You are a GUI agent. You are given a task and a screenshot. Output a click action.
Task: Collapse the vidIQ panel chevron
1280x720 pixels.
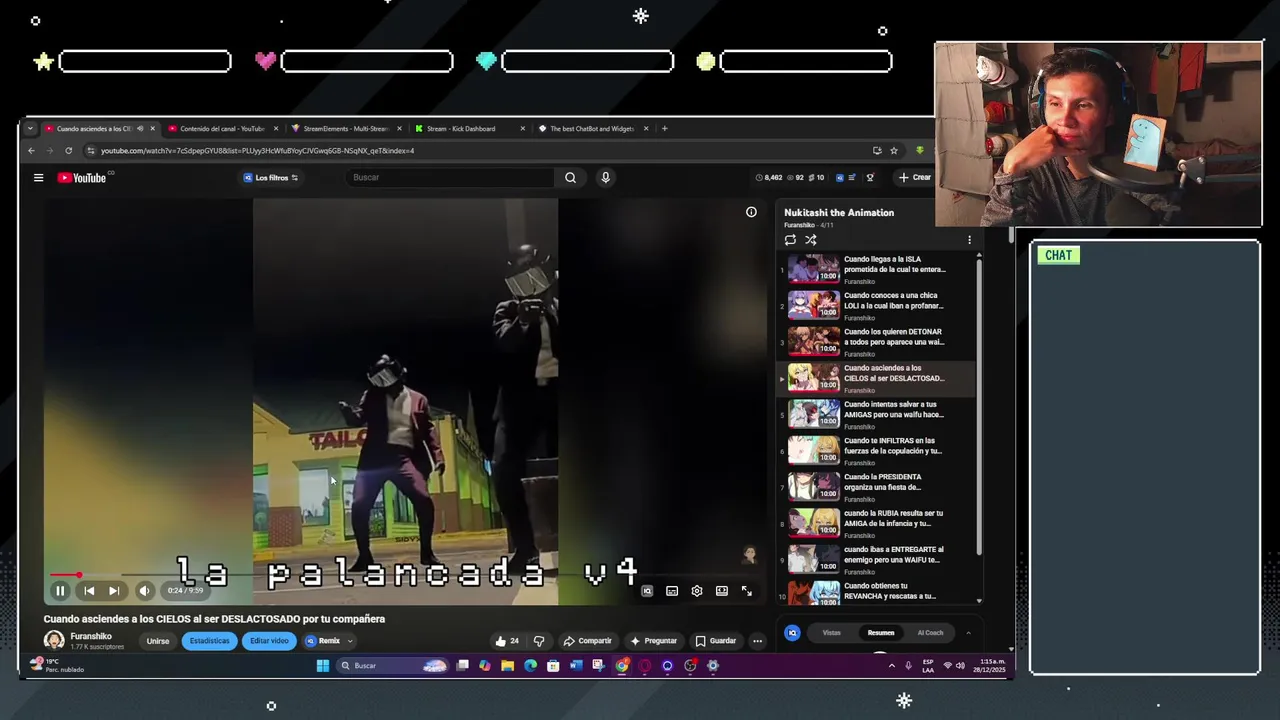pyautogui.click(x=968, y=633)
